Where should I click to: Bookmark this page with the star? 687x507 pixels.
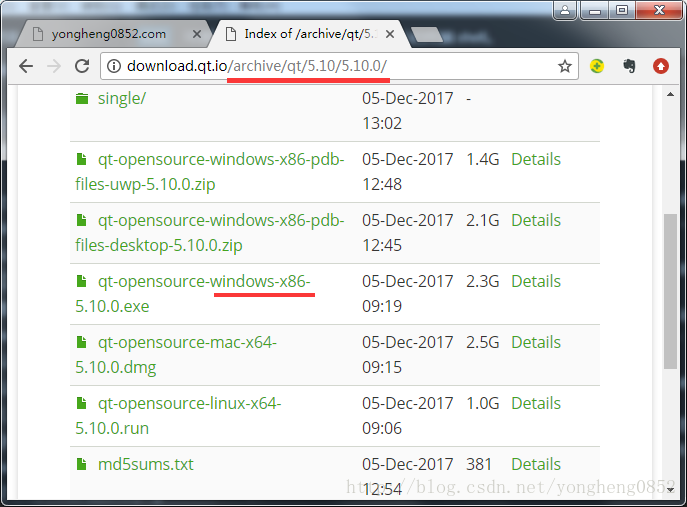click(x=565, y=66)
